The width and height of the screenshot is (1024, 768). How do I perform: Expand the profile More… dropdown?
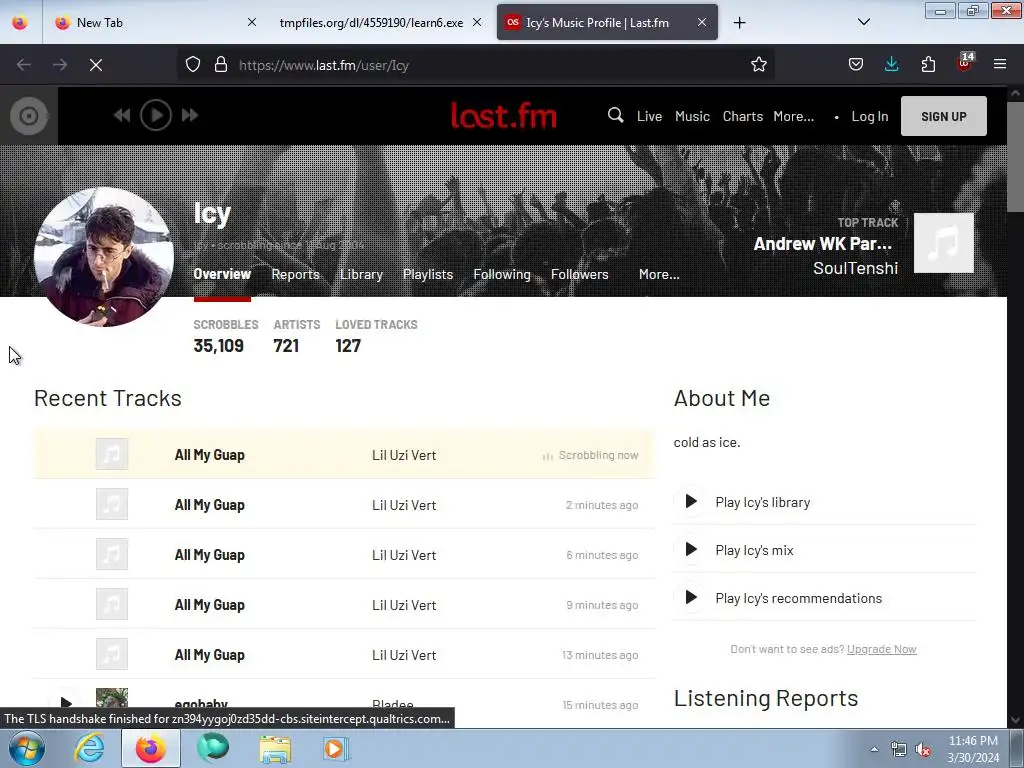click(x=659, y=274)
